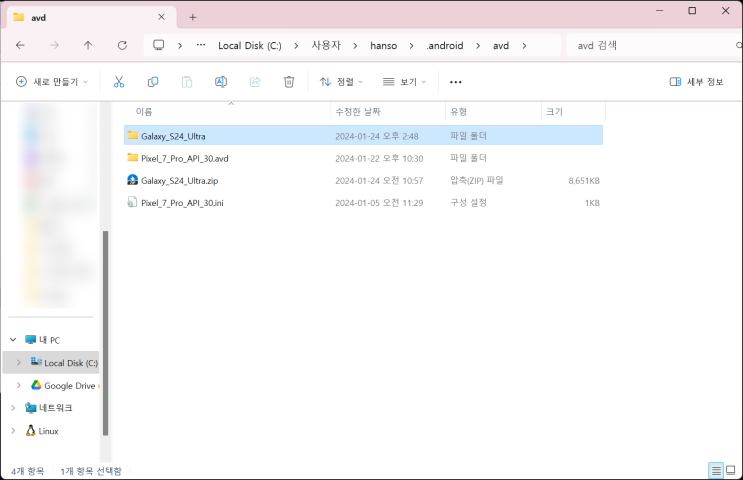
Task: Refresh the current folder
Action: point(122,45)
